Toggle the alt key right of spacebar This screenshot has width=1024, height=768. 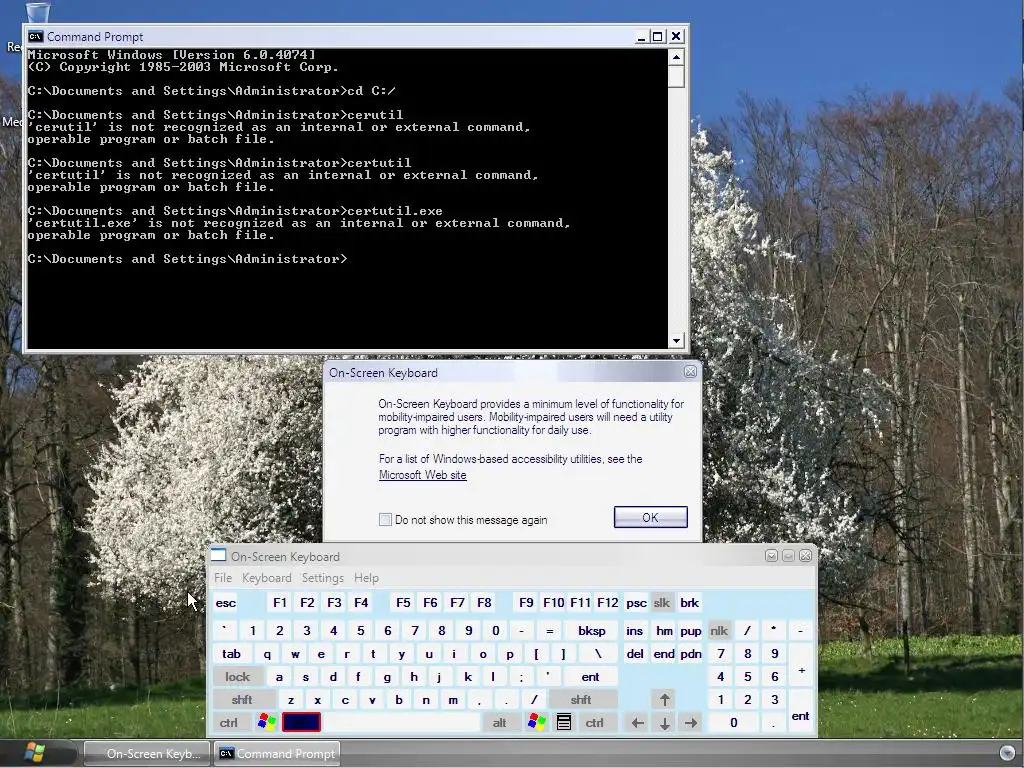pyautogui.click(x=500, y=722)
